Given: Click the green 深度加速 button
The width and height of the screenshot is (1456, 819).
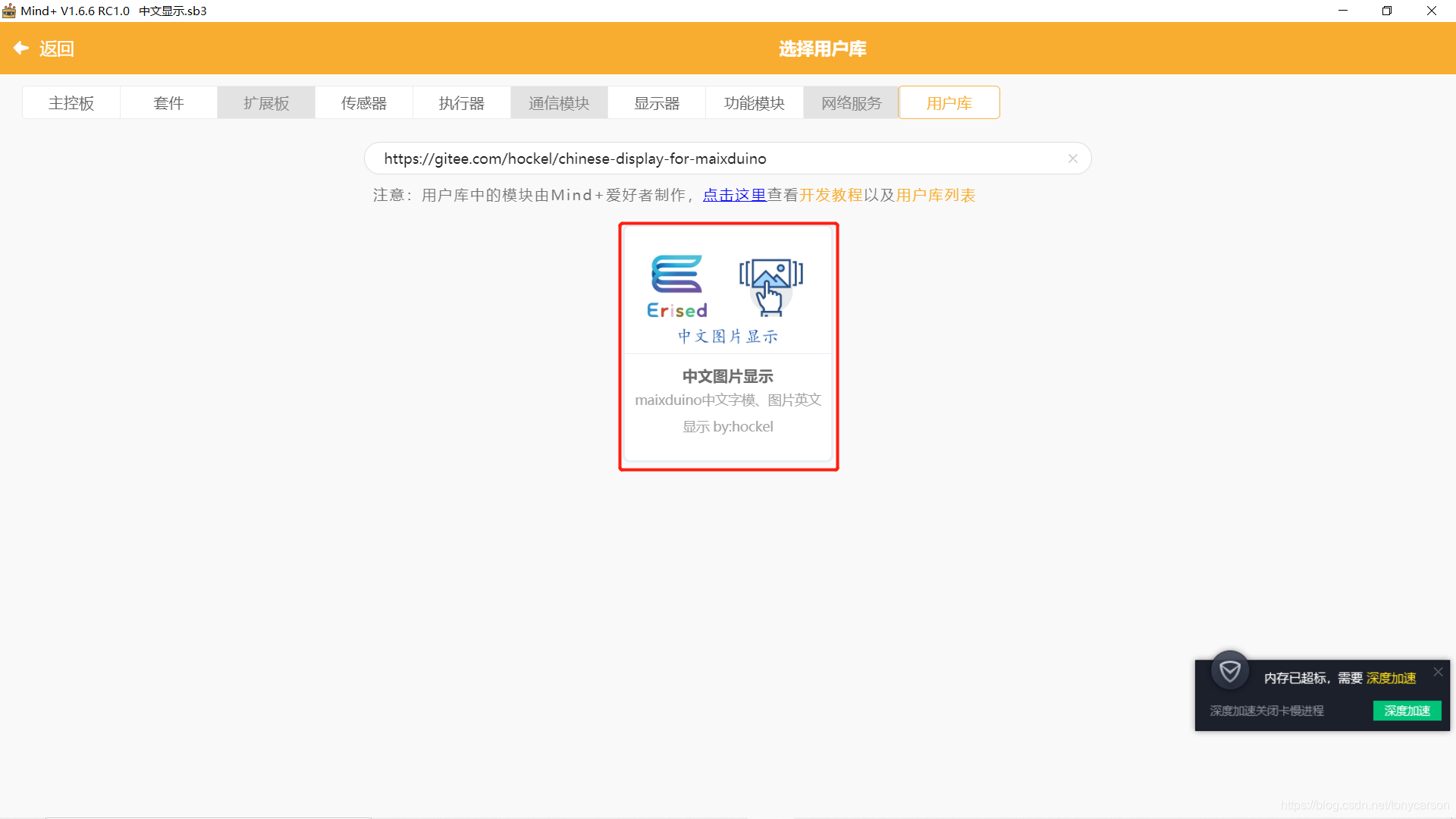Looking at the screenshot, I should [x=1407, y=711].
